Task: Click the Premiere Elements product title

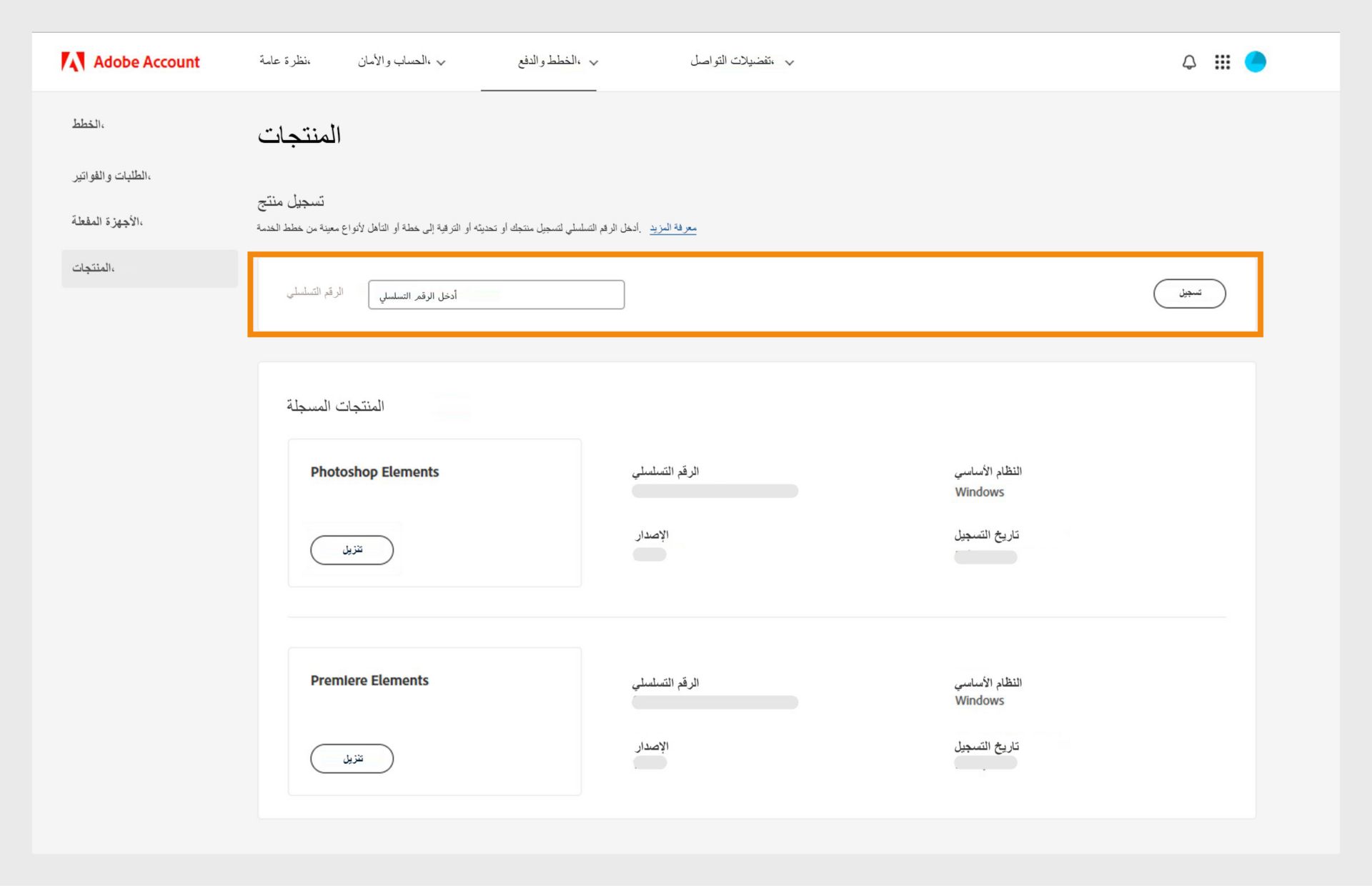Action: click(x=369, y=680)
